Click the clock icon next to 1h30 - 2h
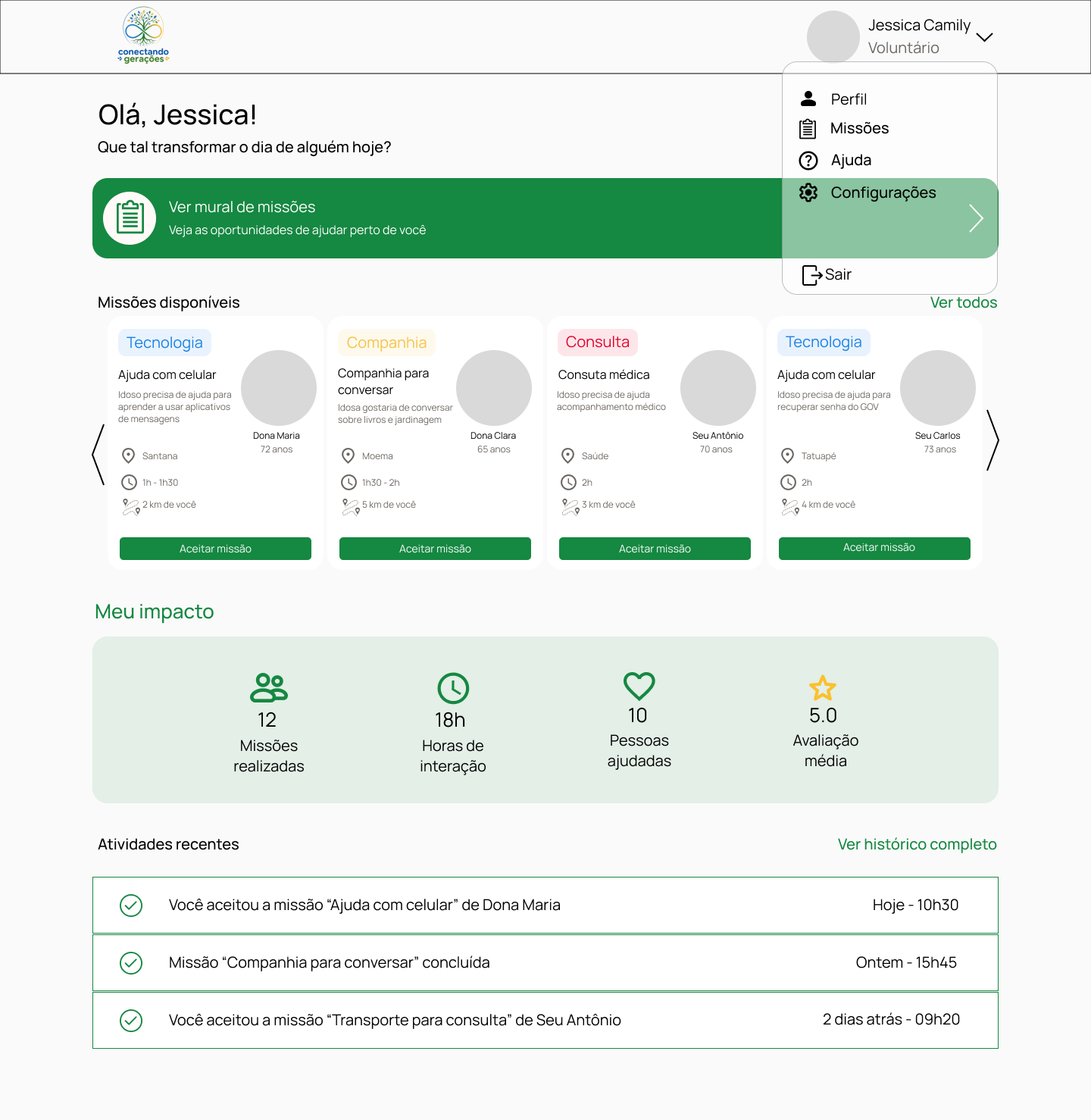Viewport: 1091px width, 1120px height. click(x=349, y=482)
